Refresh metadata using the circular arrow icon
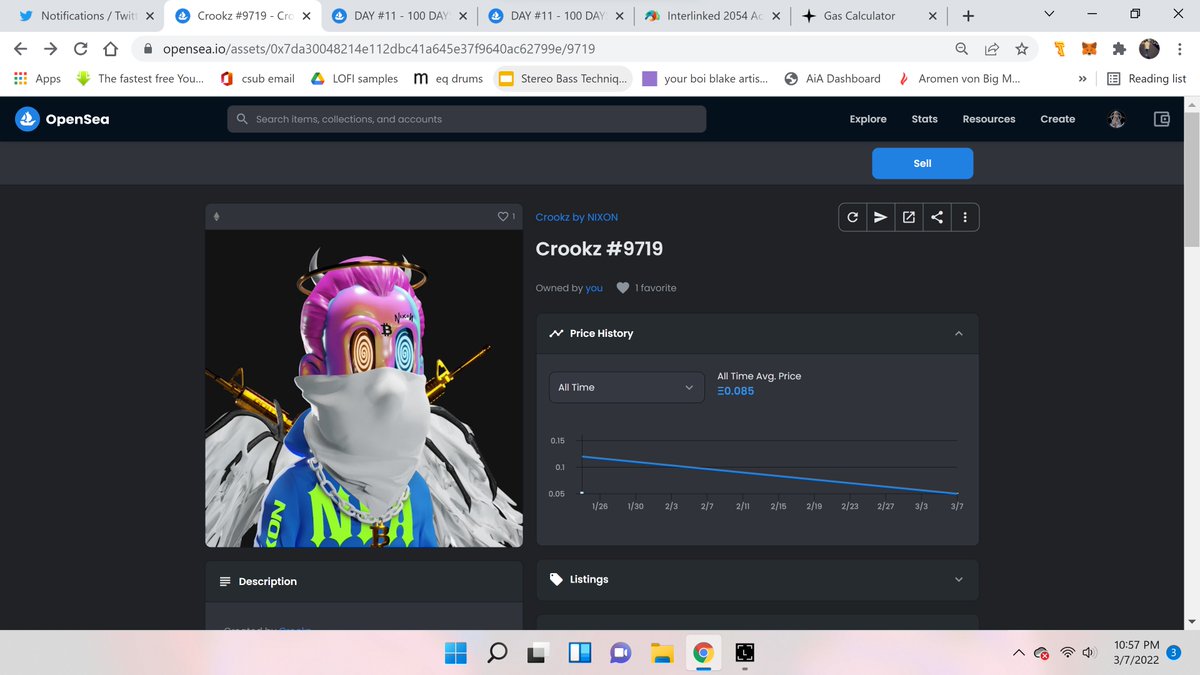Screen dimensions: 1200x675 click(852, 217)
